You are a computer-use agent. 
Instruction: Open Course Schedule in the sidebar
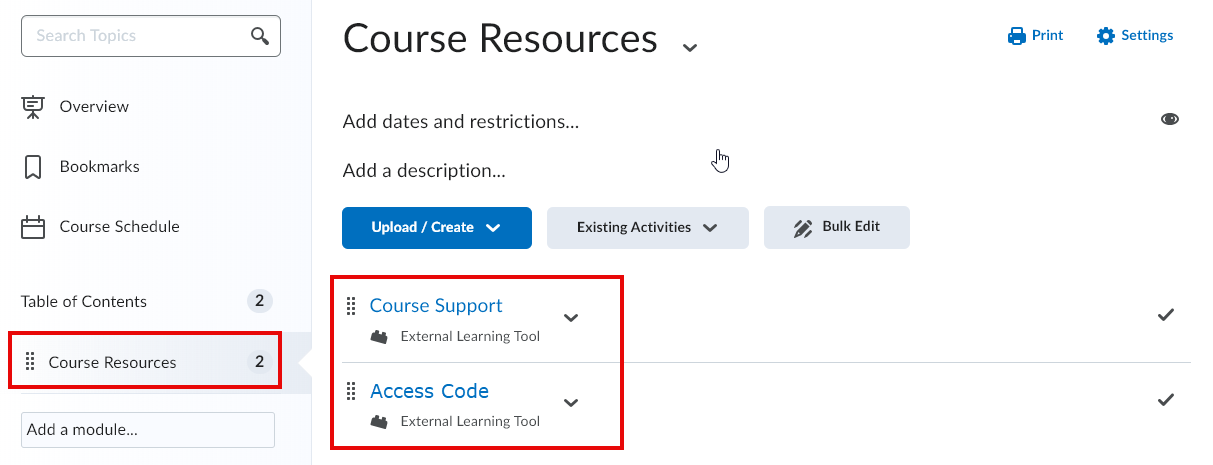tap(119, 227)
